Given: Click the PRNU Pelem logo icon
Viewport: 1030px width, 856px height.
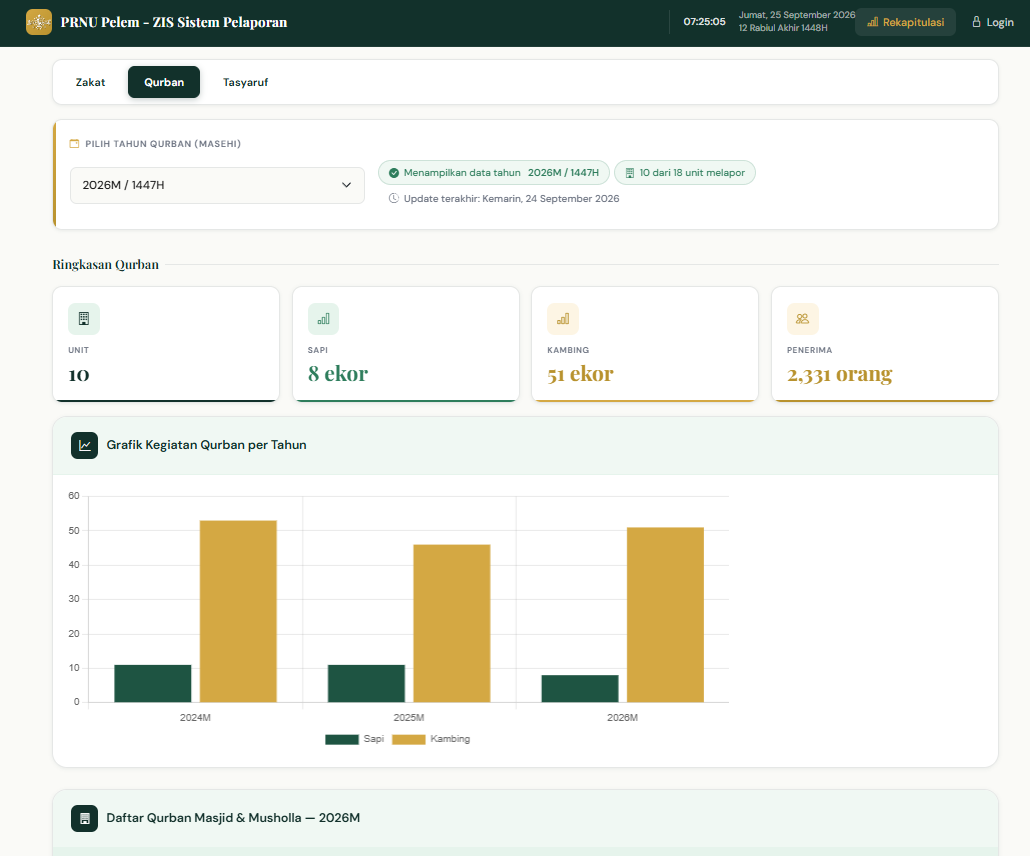Looking at the screenshot, I should (39, 22).
